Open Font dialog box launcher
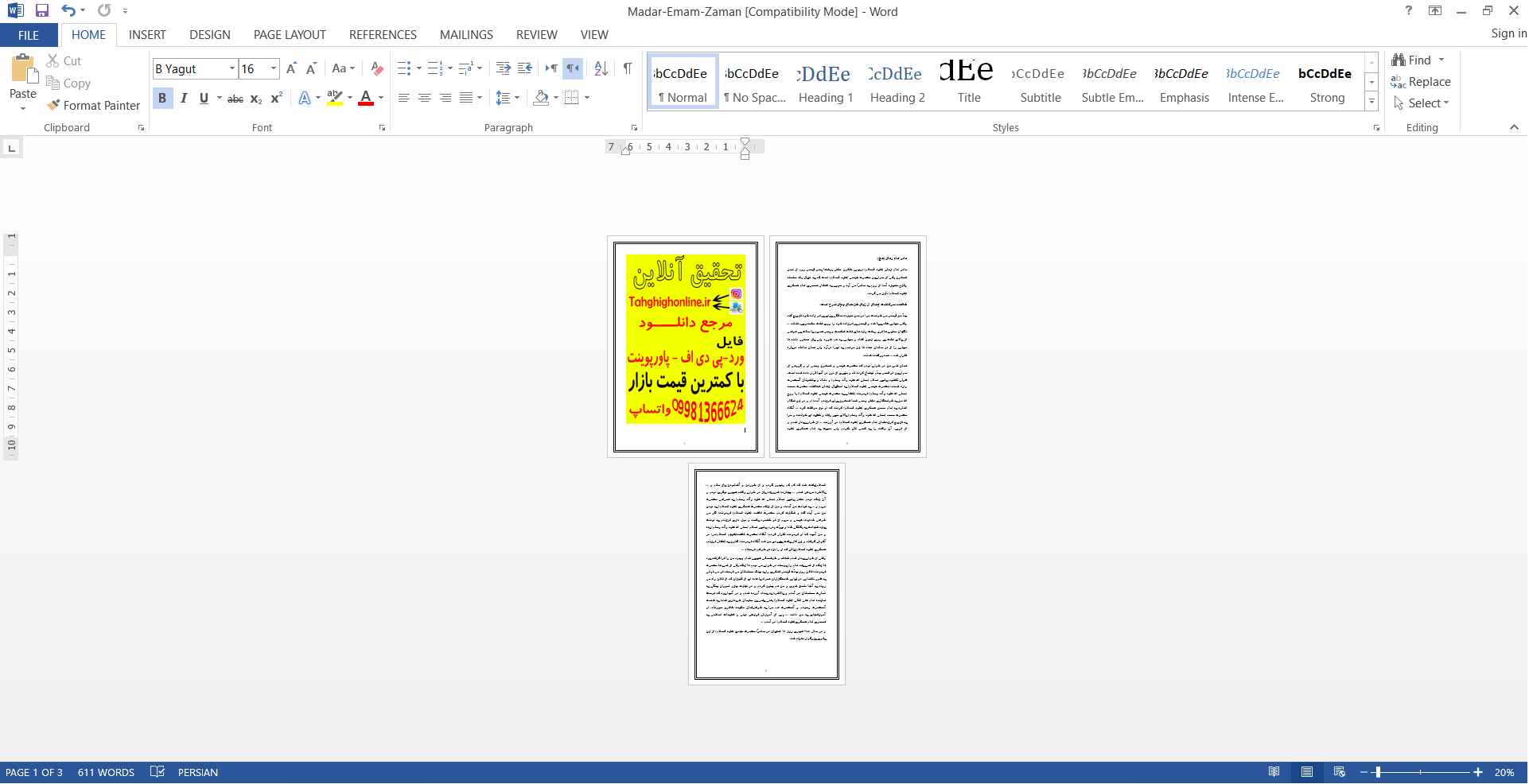The image size is (1529, 784). click(382, 128)
